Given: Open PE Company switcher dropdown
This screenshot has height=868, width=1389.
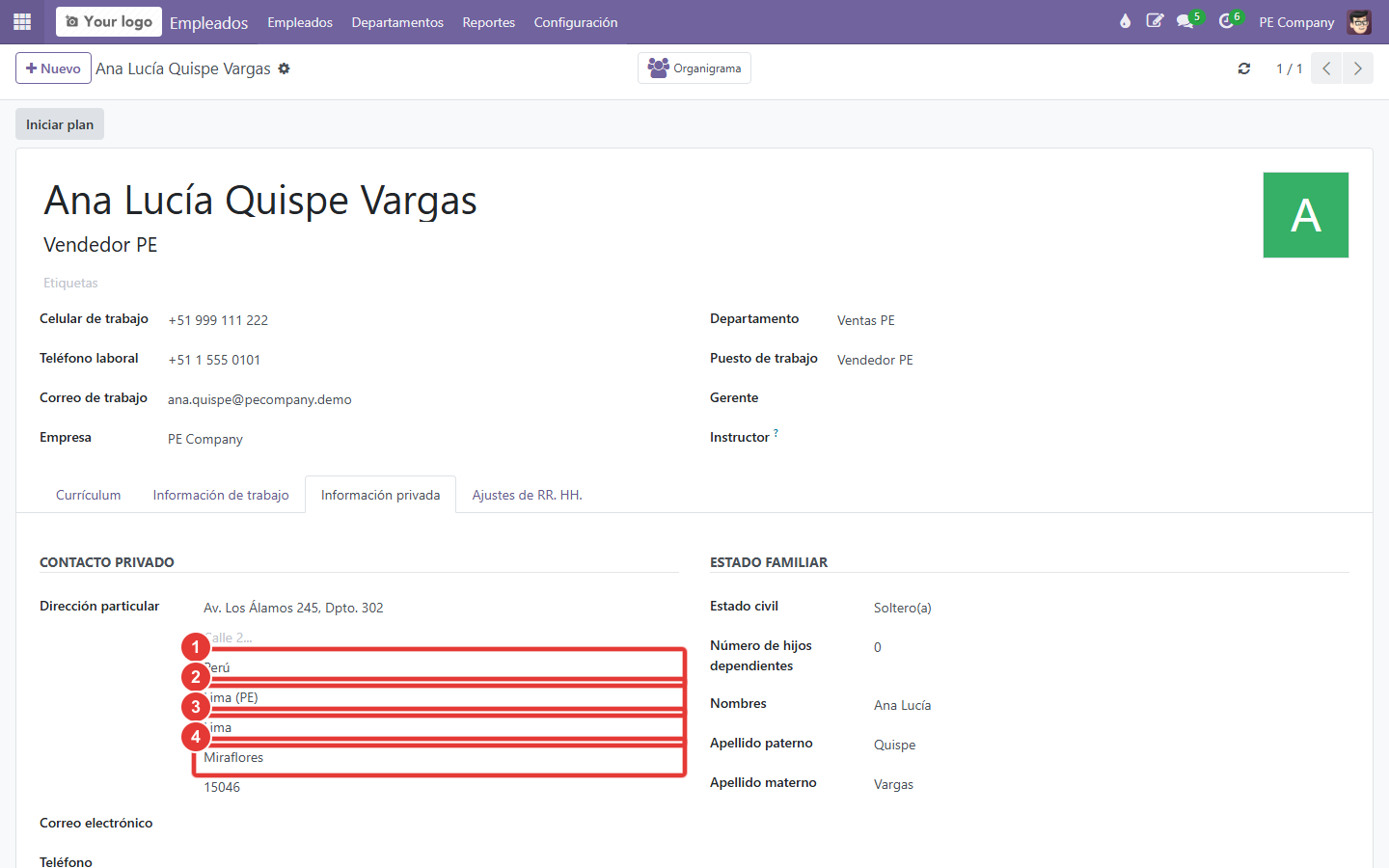Looking at the screenshot, I should tap(1296, 22).
